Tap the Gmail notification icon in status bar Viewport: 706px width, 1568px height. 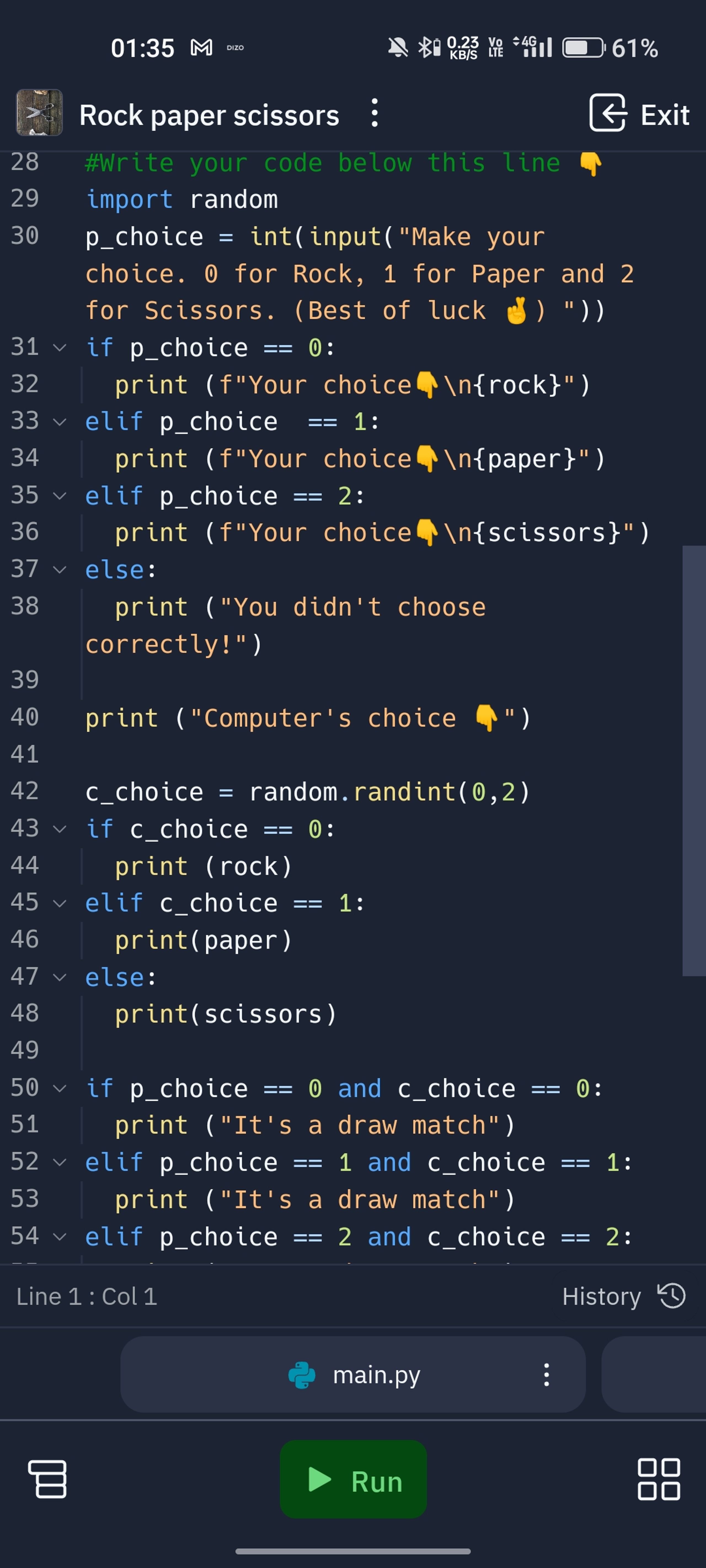point(202,47)
